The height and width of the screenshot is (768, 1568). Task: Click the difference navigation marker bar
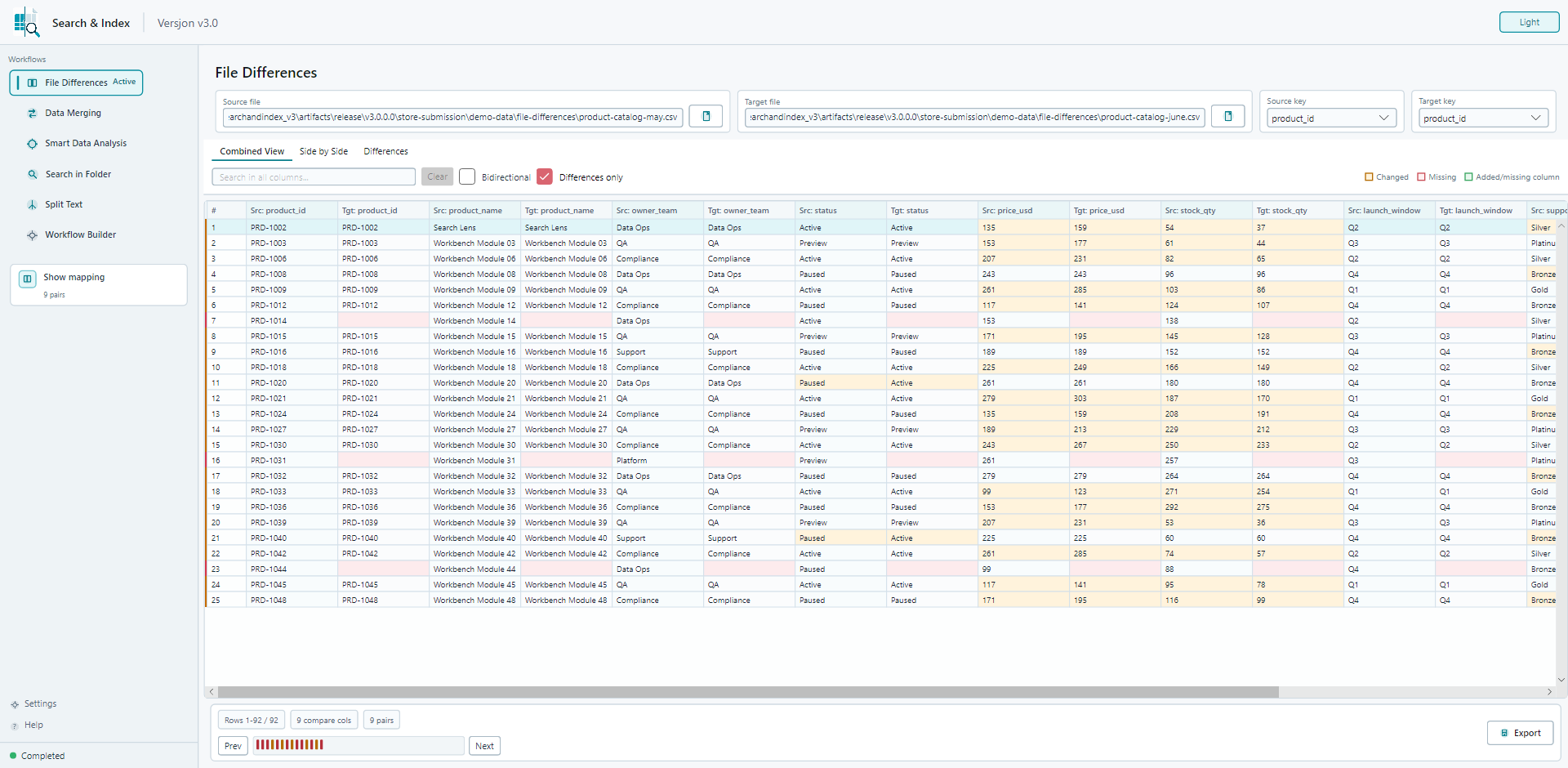click(358, 745)
